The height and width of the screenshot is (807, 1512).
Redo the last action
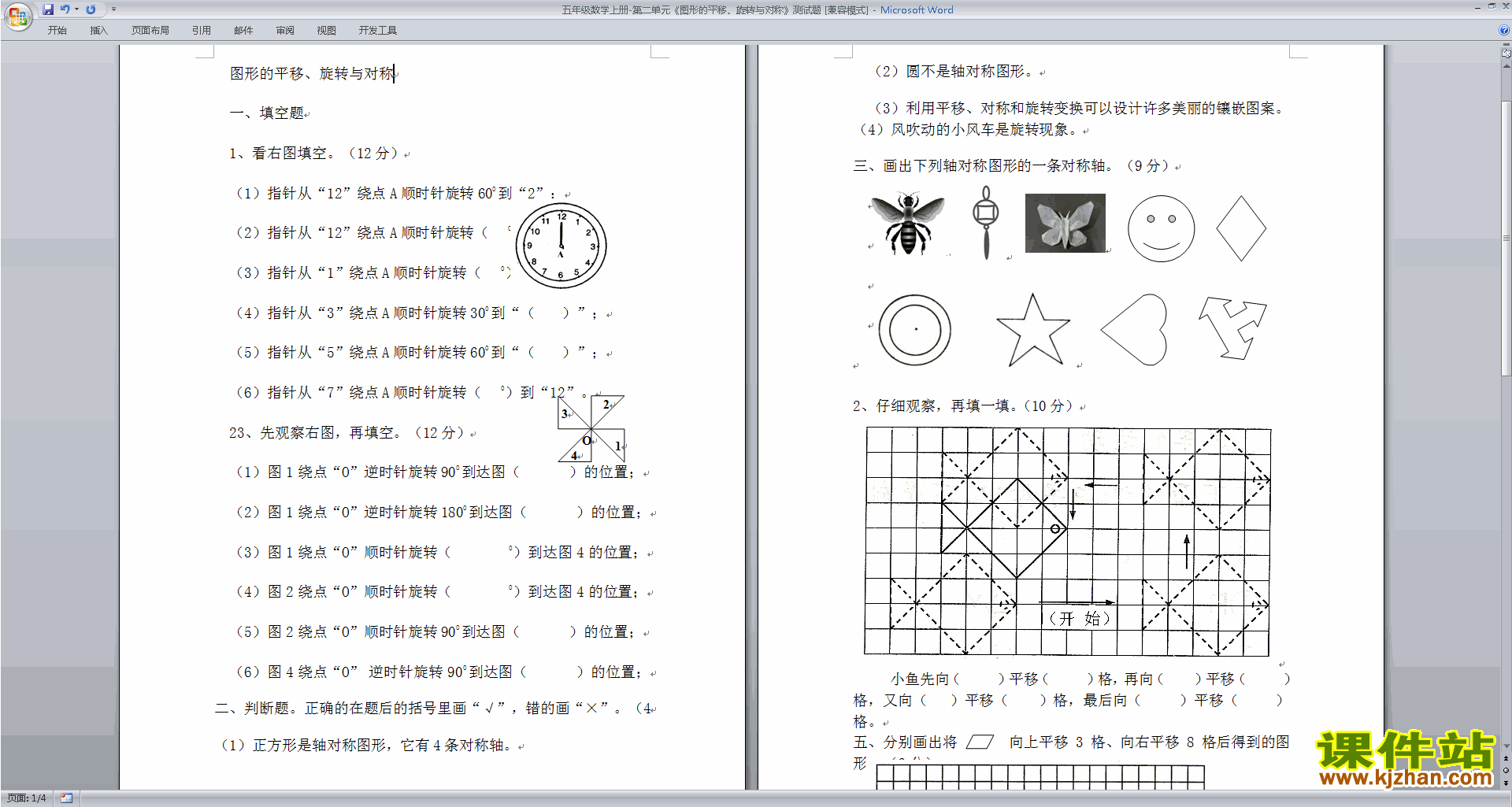point(91,9)
